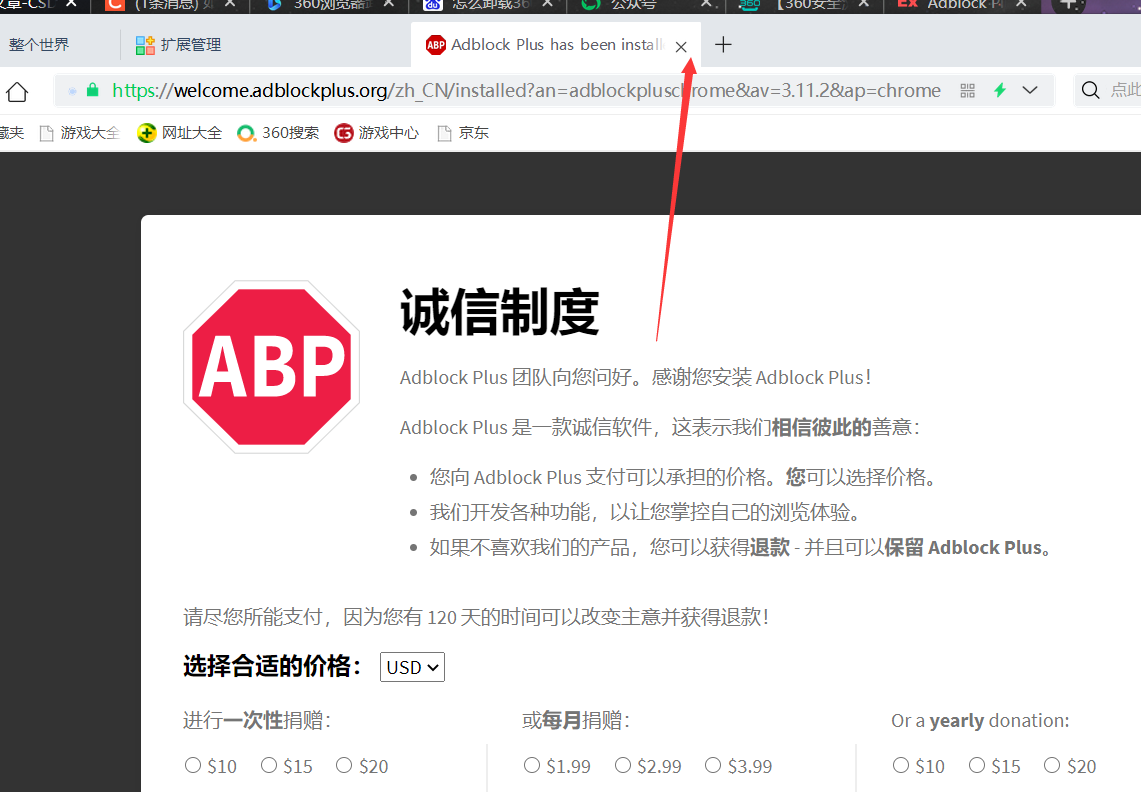Click the 京东 bookmark page icon
The width and height of the screenshot is (1141, 792).
444,133
